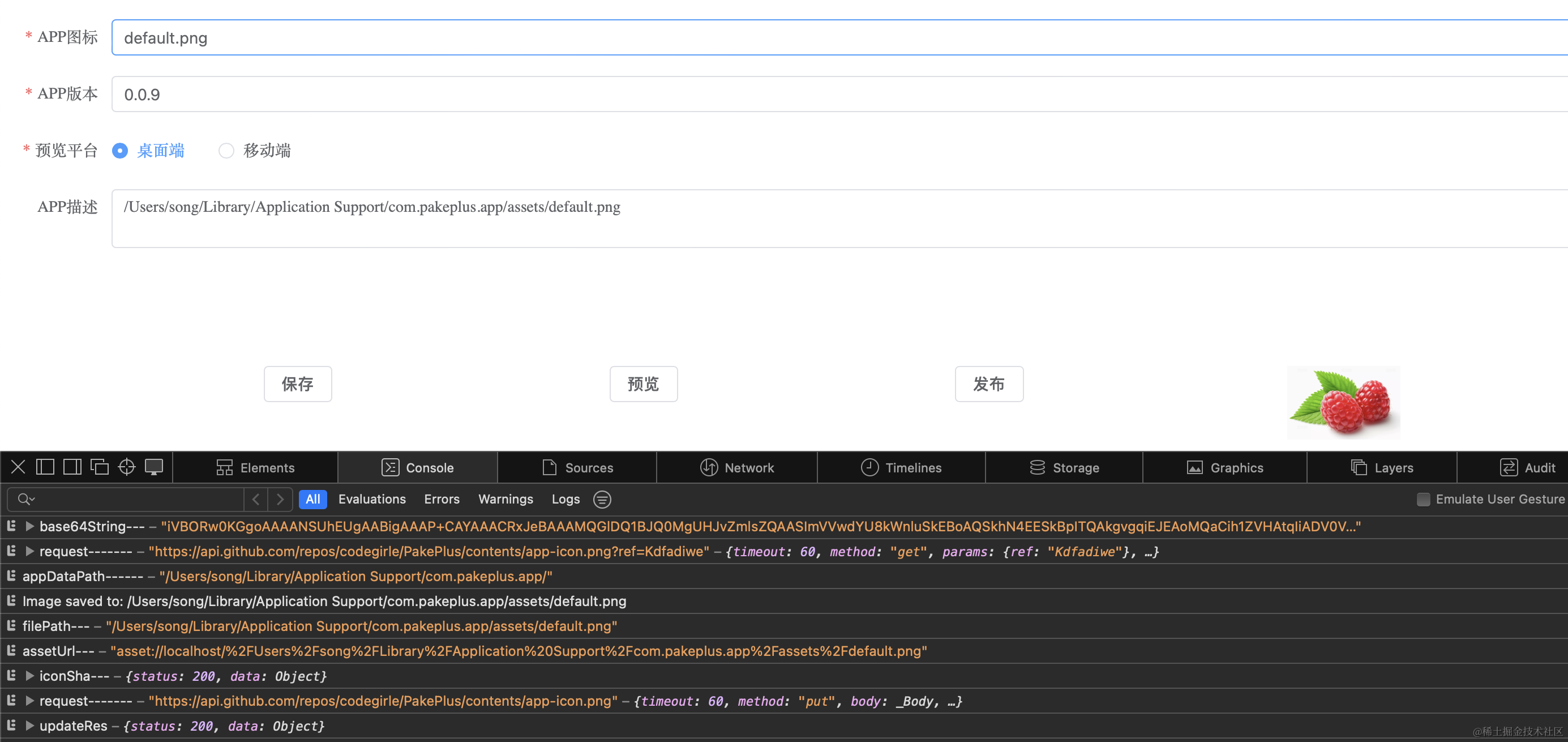
Task: Click console filter options circle icon
Action: [602, 500]
